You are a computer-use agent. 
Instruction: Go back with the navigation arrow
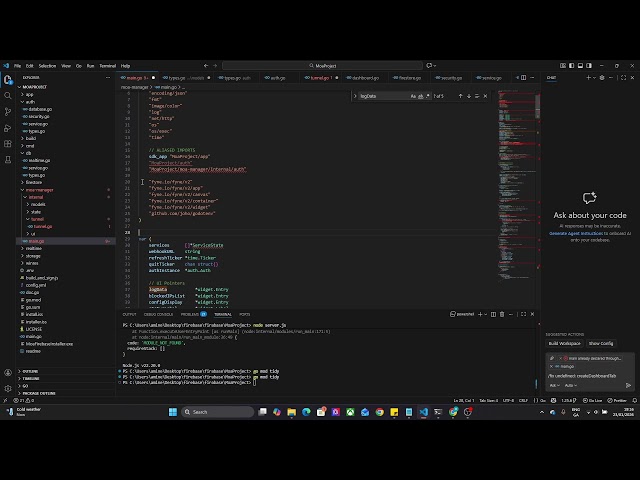click(206, 65)
